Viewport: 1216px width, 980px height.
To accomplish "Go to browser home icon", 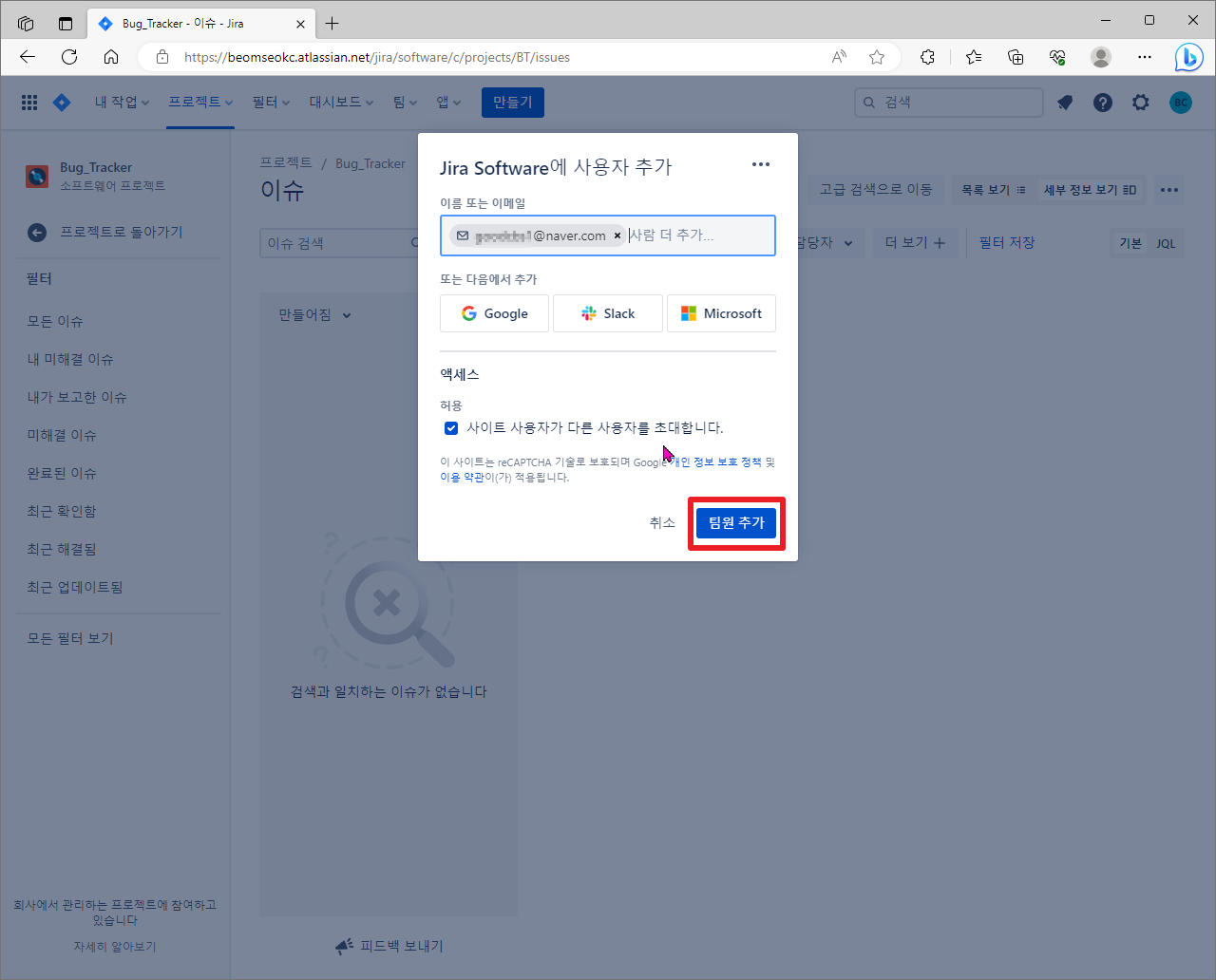I will pyautogui.click(x=111, y=57).
